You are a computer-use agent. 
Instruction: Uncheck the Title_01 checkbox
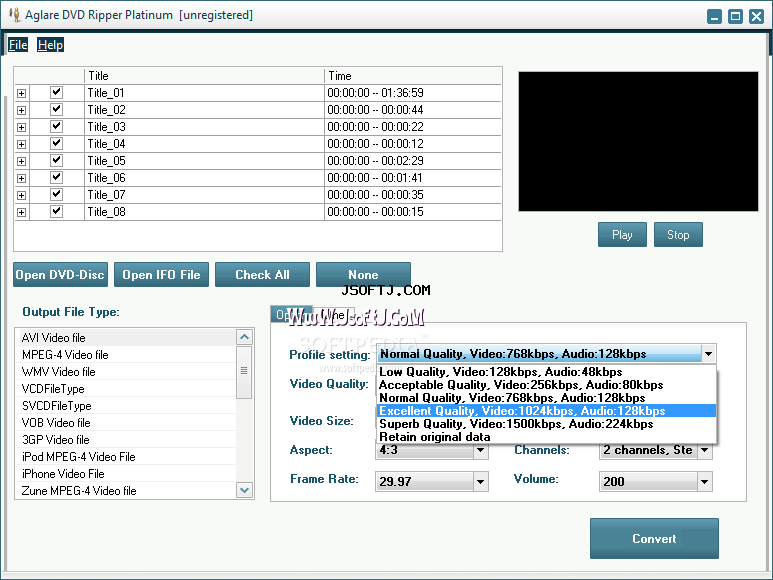(57, 92)
